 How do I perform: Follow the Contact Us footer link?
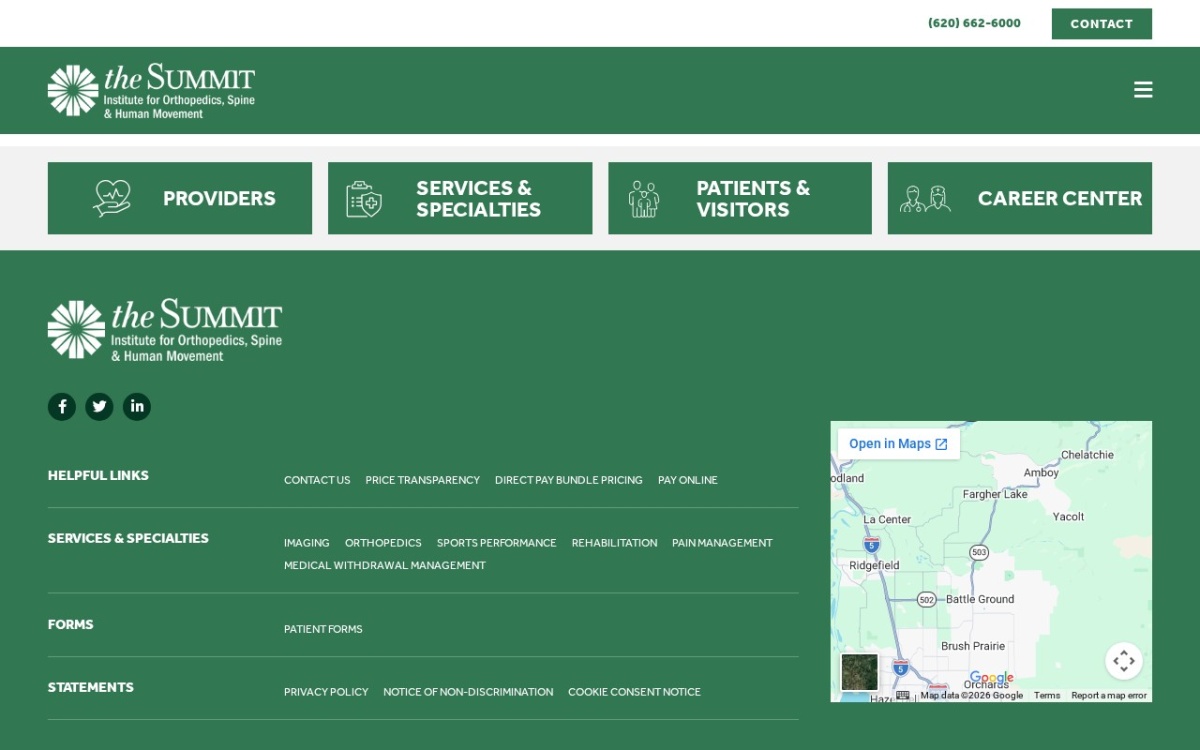[317, 480]
